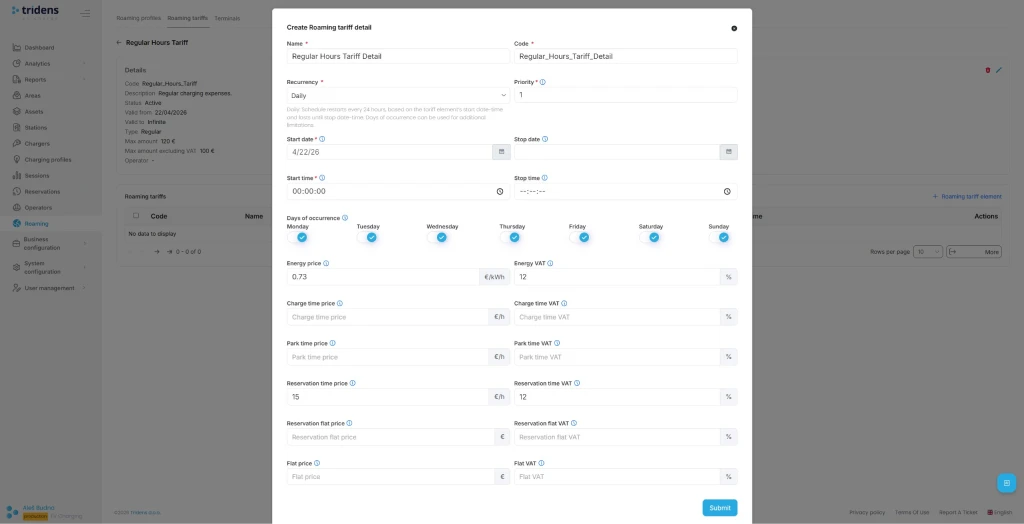The height and width of the screenshot is (524, 1024).
Task: Open the Recurrency dropdown
Action: [398, 95]
